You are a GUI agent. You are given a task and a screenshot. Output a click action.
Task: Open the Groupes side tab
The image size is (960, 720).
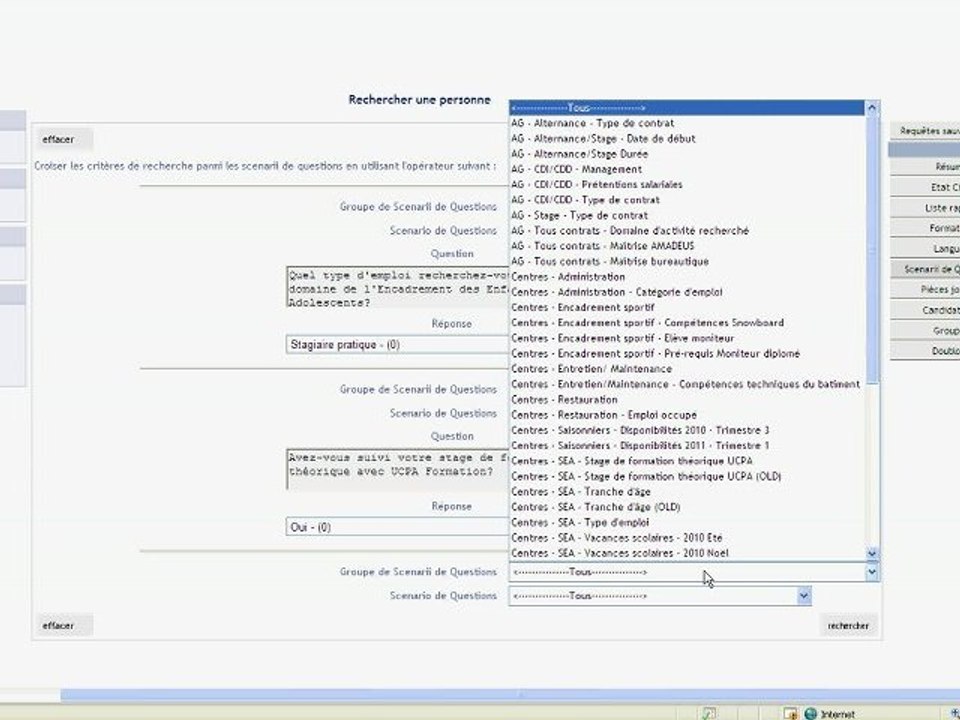click(x=925, y=331)
